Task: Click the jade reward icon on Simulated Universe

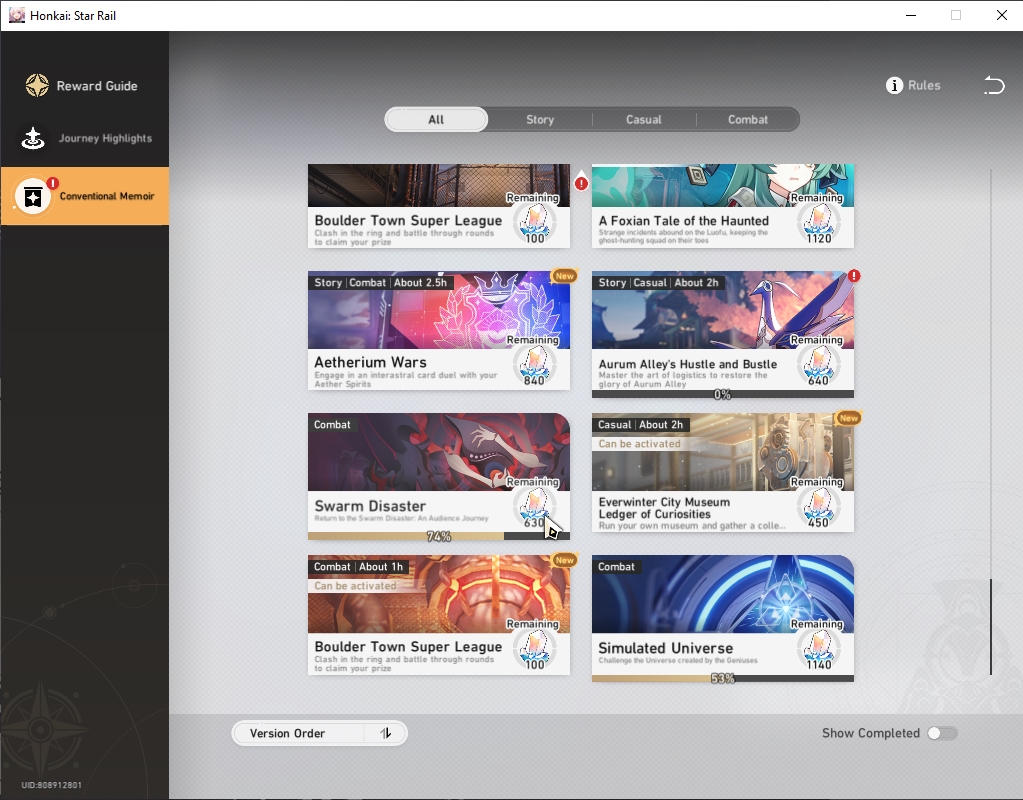Action: (x=819, y=649)
